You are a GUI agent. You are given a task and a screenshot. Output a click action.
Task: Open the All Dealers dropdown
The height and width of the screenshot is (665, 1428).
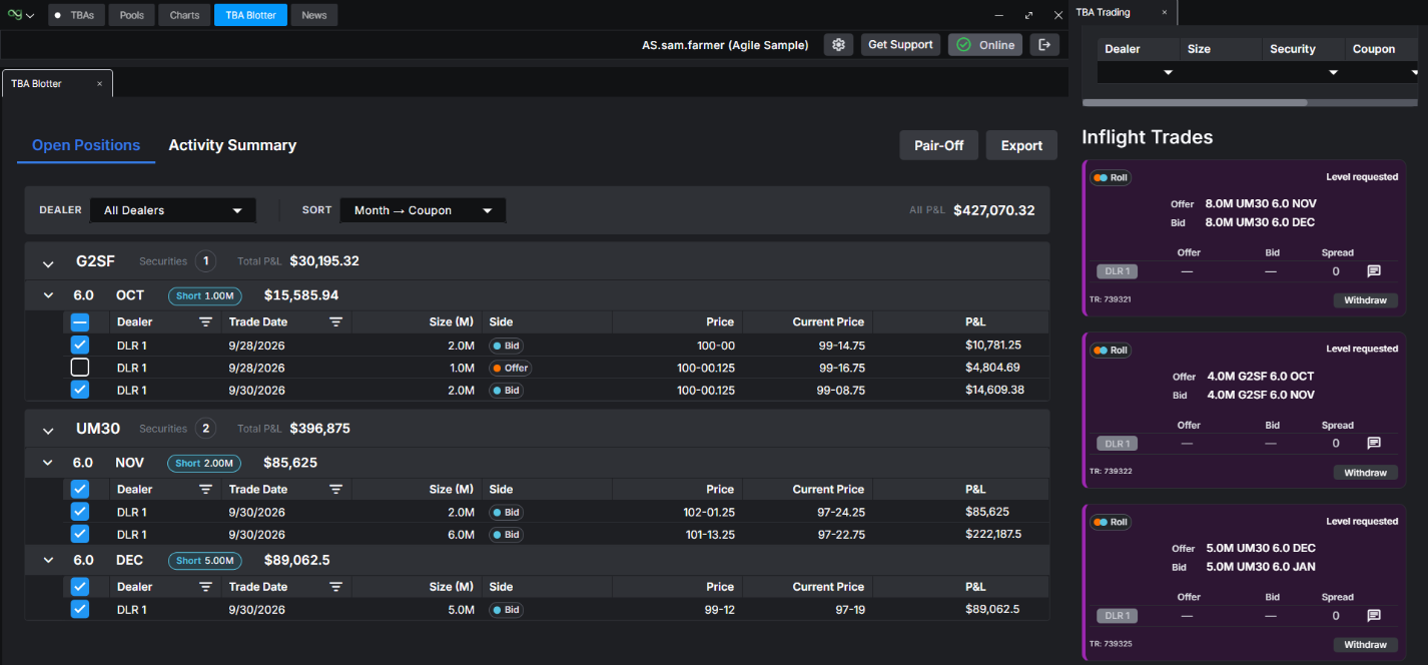(173, 210)
